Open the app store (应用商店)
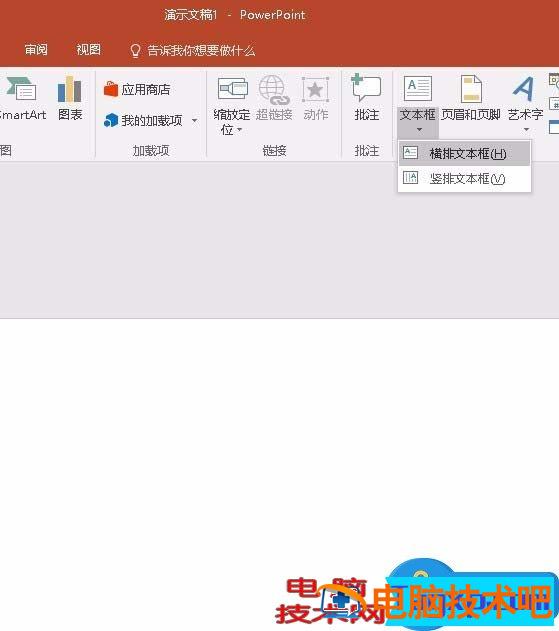The image size is (559, 631). click(x=137, y=89)
